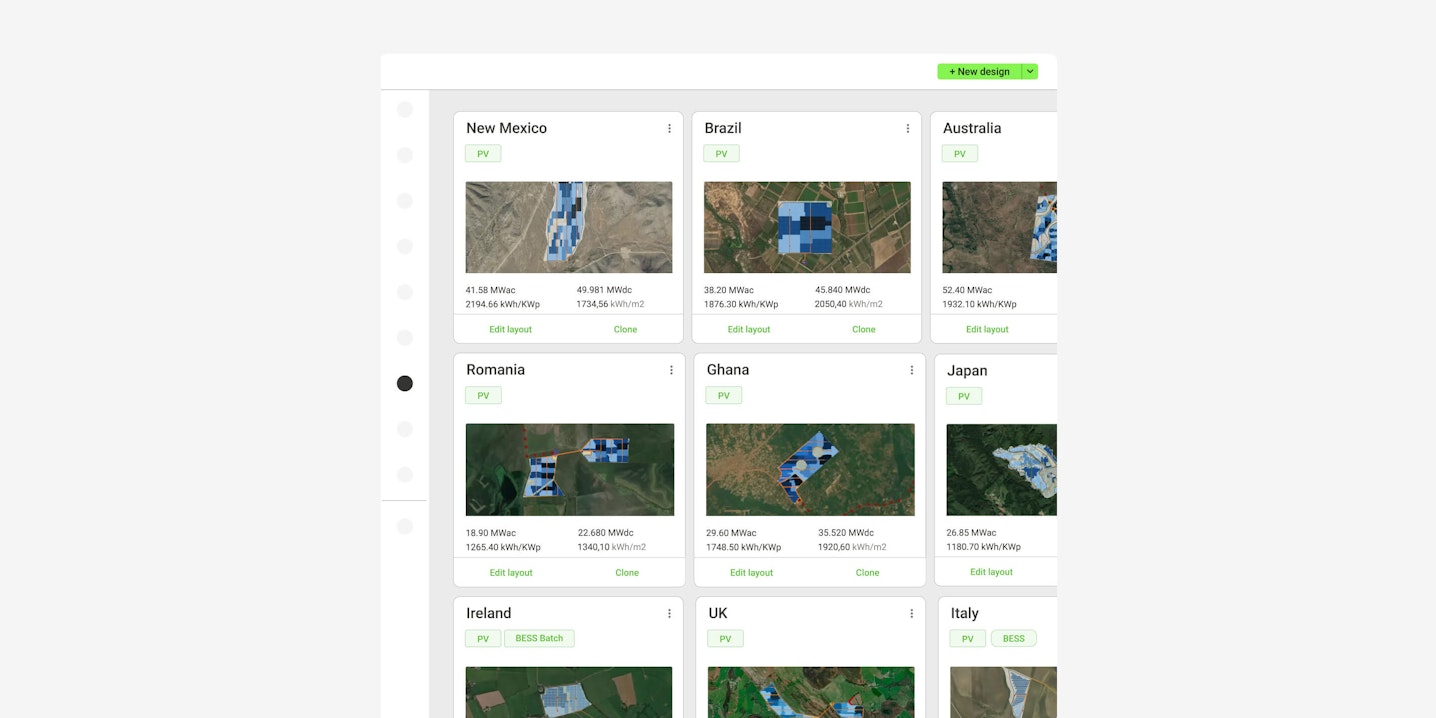The height and width of the screenshot is (718, 1436).
Task: Click the BESS Batch tag on Ireland
Action: pyautogui.click(x=539, y=638)
